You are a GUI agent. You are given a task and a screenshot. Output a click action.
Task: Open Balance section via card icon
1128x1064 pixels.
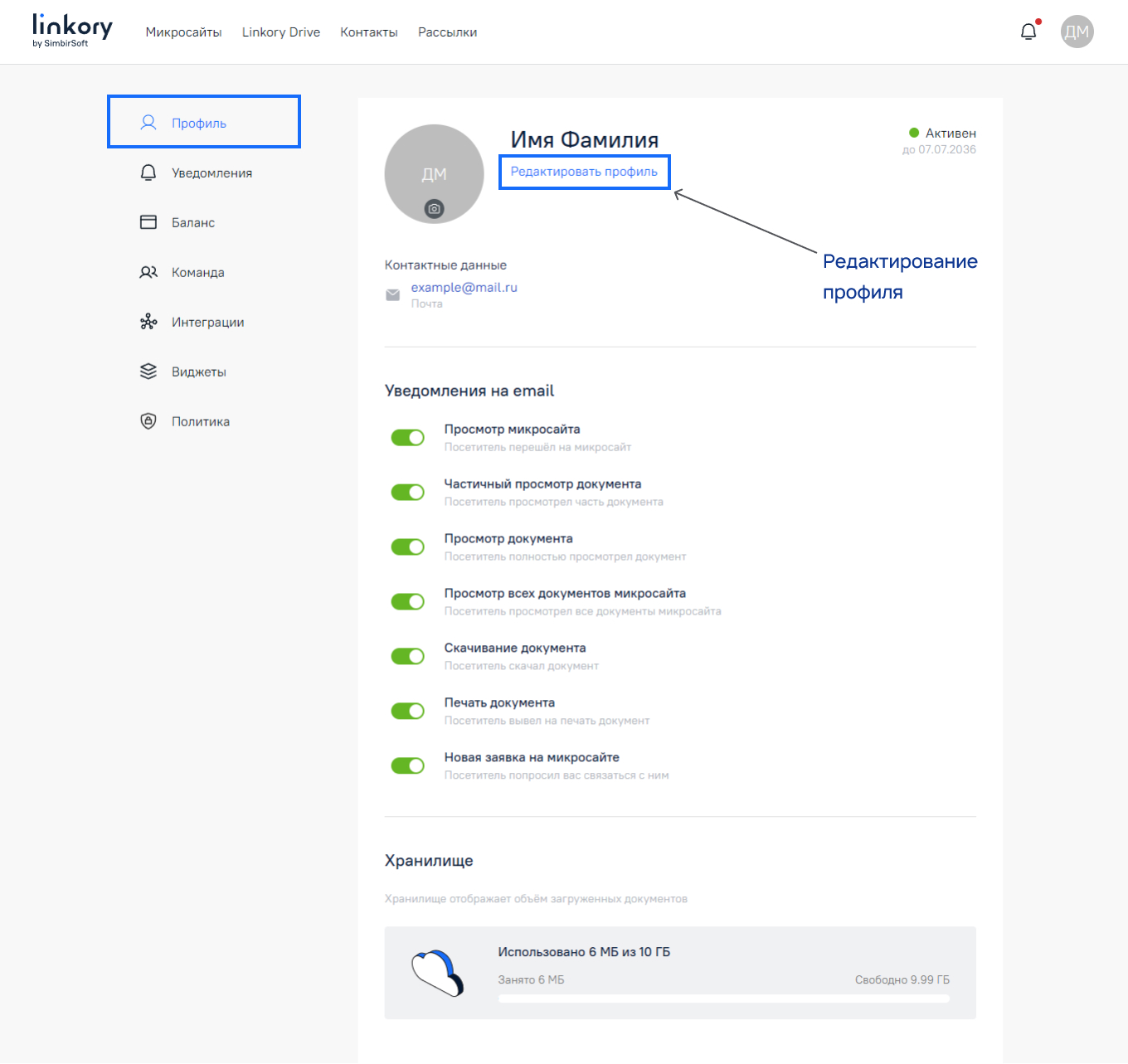point(148,222)
